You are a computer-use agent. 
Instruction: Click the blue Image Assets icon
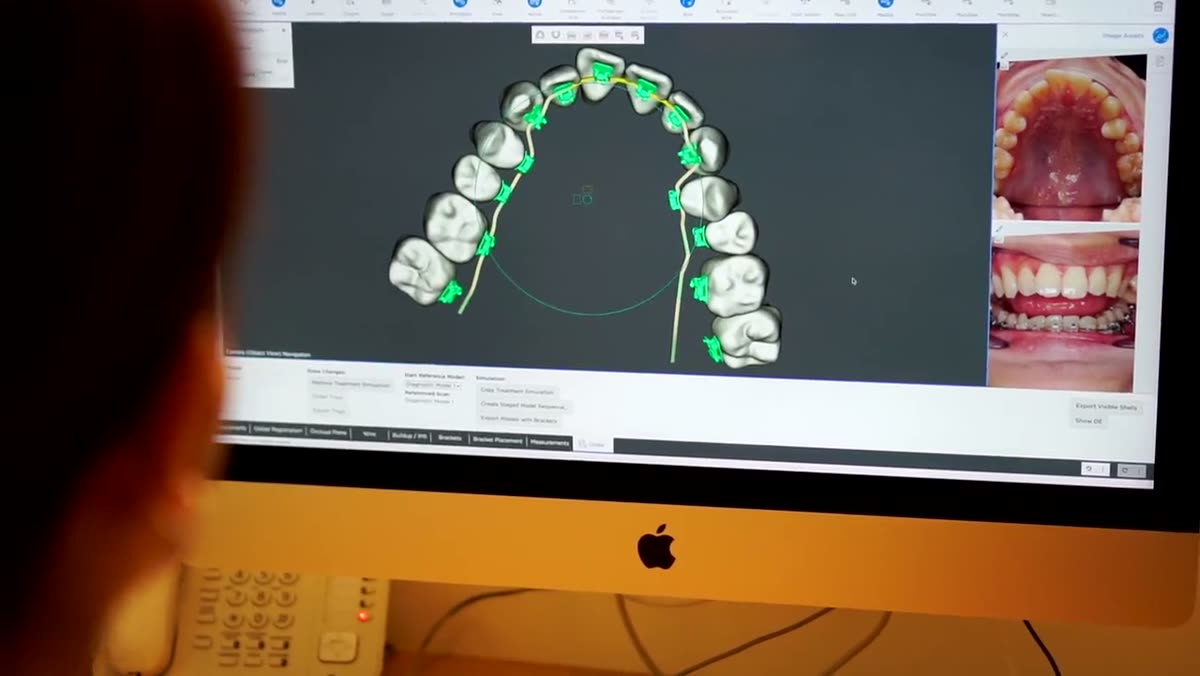[x=1160, y=35]
